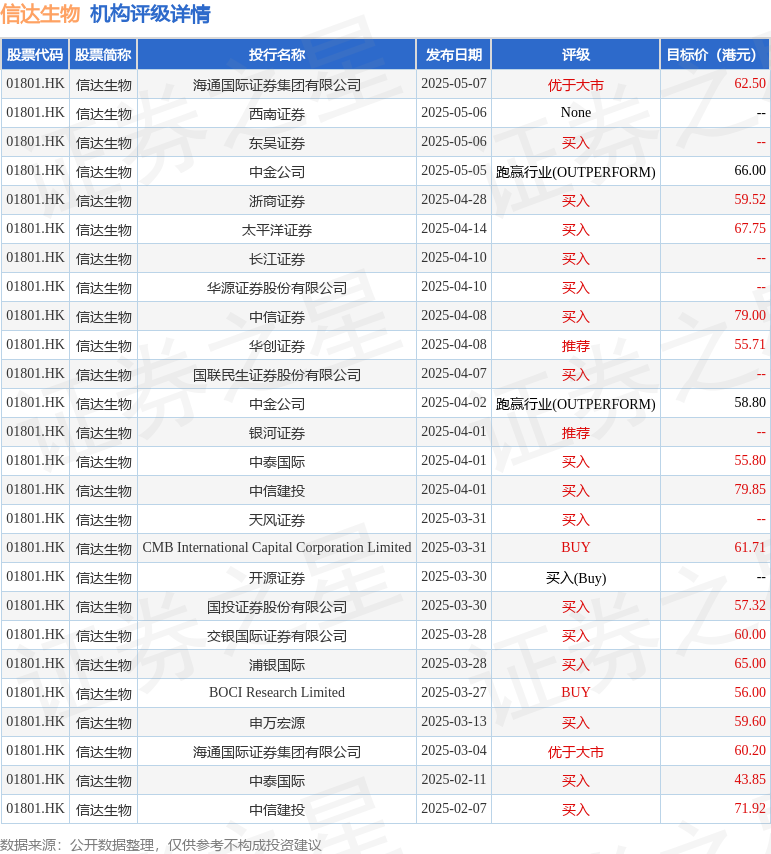Click target price 67.75
The image size is (771, 854).
(750, 229)
